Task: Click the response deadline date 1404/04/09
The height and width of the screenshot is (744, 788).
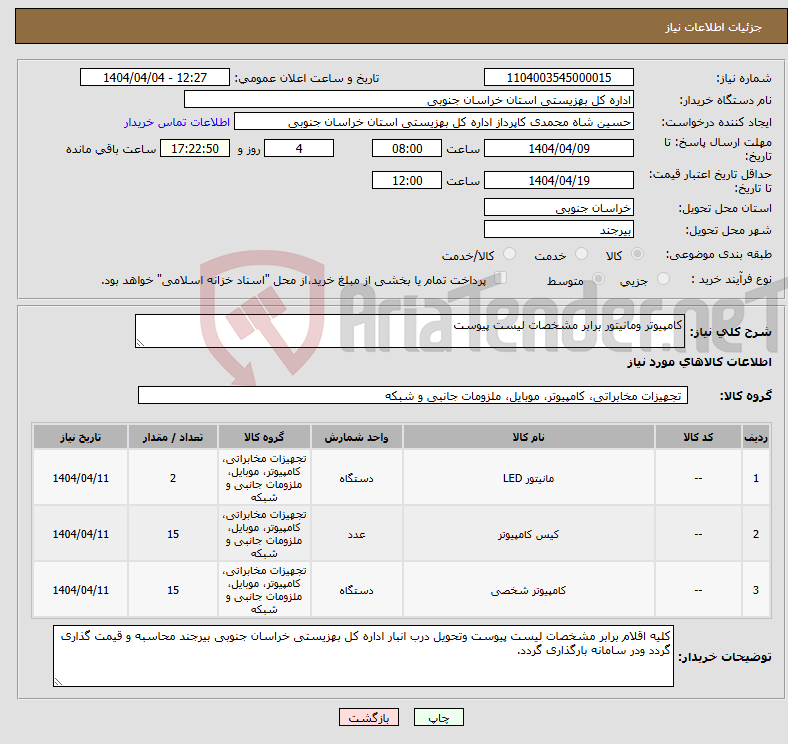Action: click(x=559, y=148)
